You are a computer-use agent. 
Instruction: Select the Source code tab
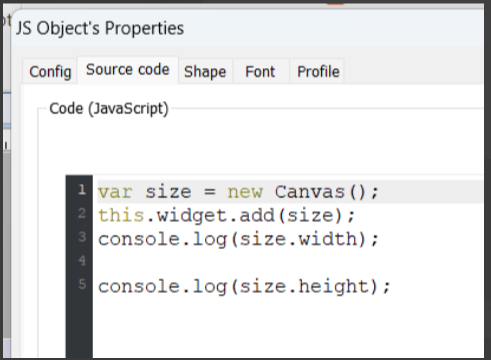[128, 70]
